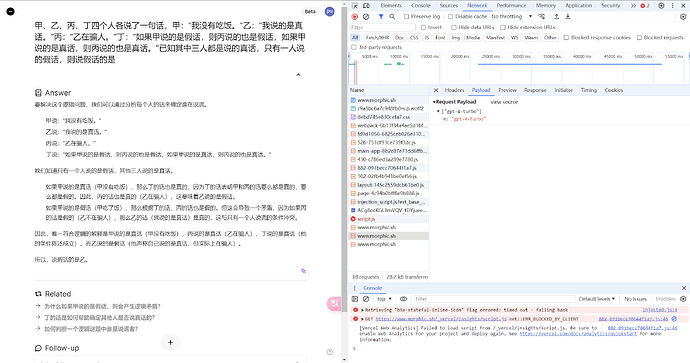The width and height of the screenshot is (690, 363).
Task: Click the red error count badge
Action: point(645,6)
